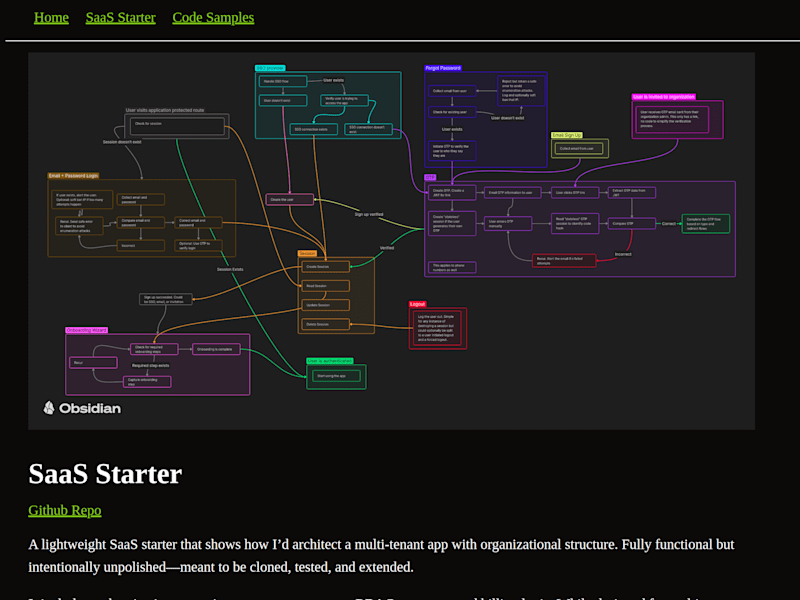Click the 'Recur' node in Onboarding Wizard
This screenshot has width=800, height=600.
(x=93, y=363)
